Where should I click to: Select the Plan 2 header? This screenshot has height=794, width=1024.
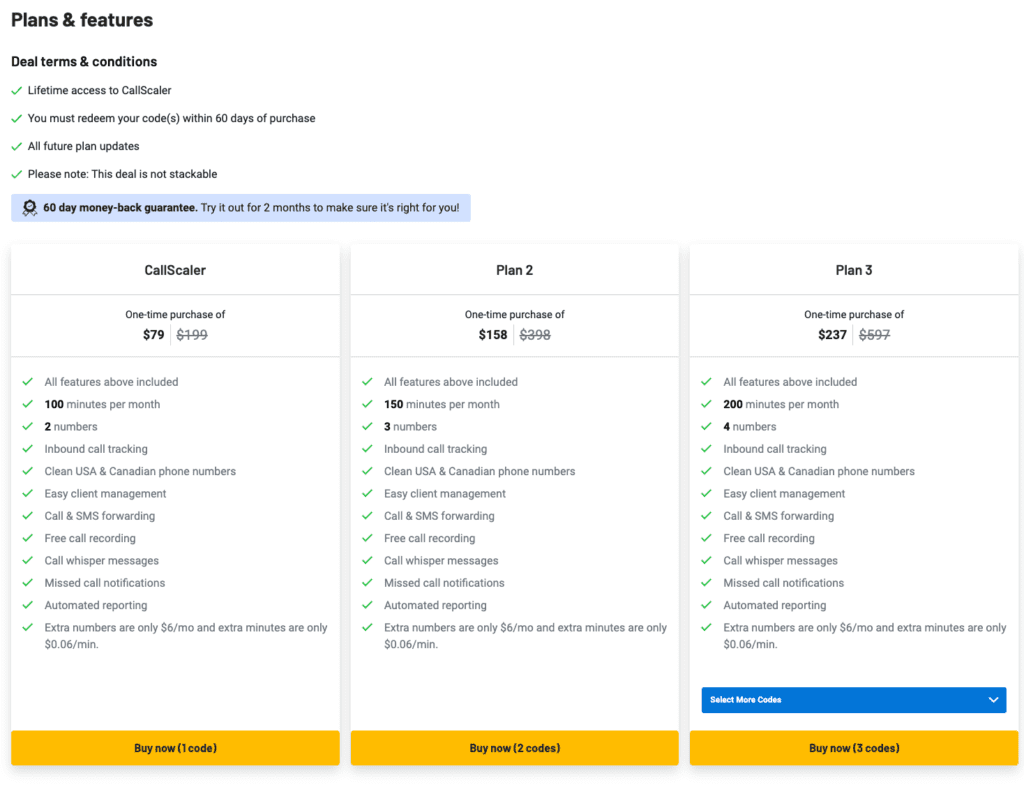tap(515, 270)
